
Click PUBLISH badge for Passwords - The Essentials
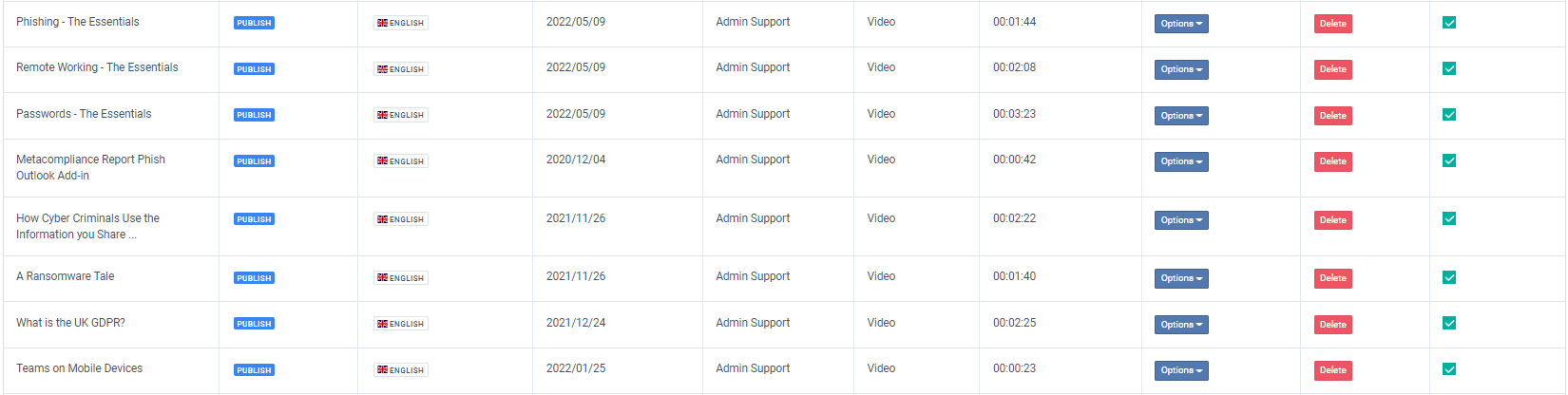(x=254, y=115)
